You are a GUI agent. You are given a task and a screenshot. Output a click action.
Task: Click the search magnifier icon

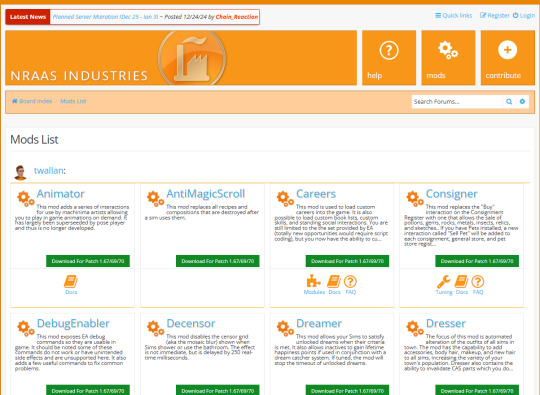tap(509, 102)
